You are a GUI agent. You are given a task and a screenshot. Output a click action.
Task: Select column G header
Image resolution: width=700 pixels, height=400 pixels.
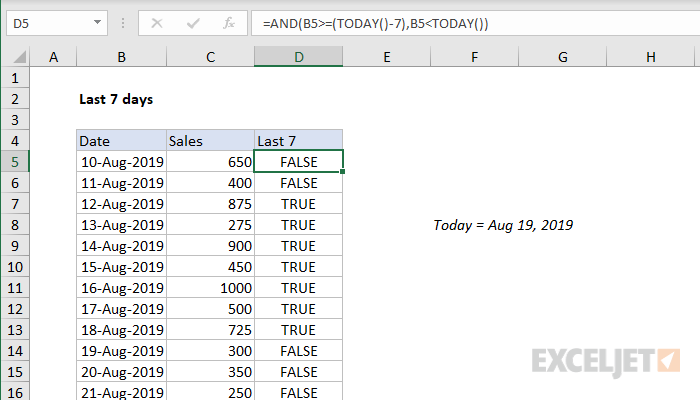click(562, 57)
